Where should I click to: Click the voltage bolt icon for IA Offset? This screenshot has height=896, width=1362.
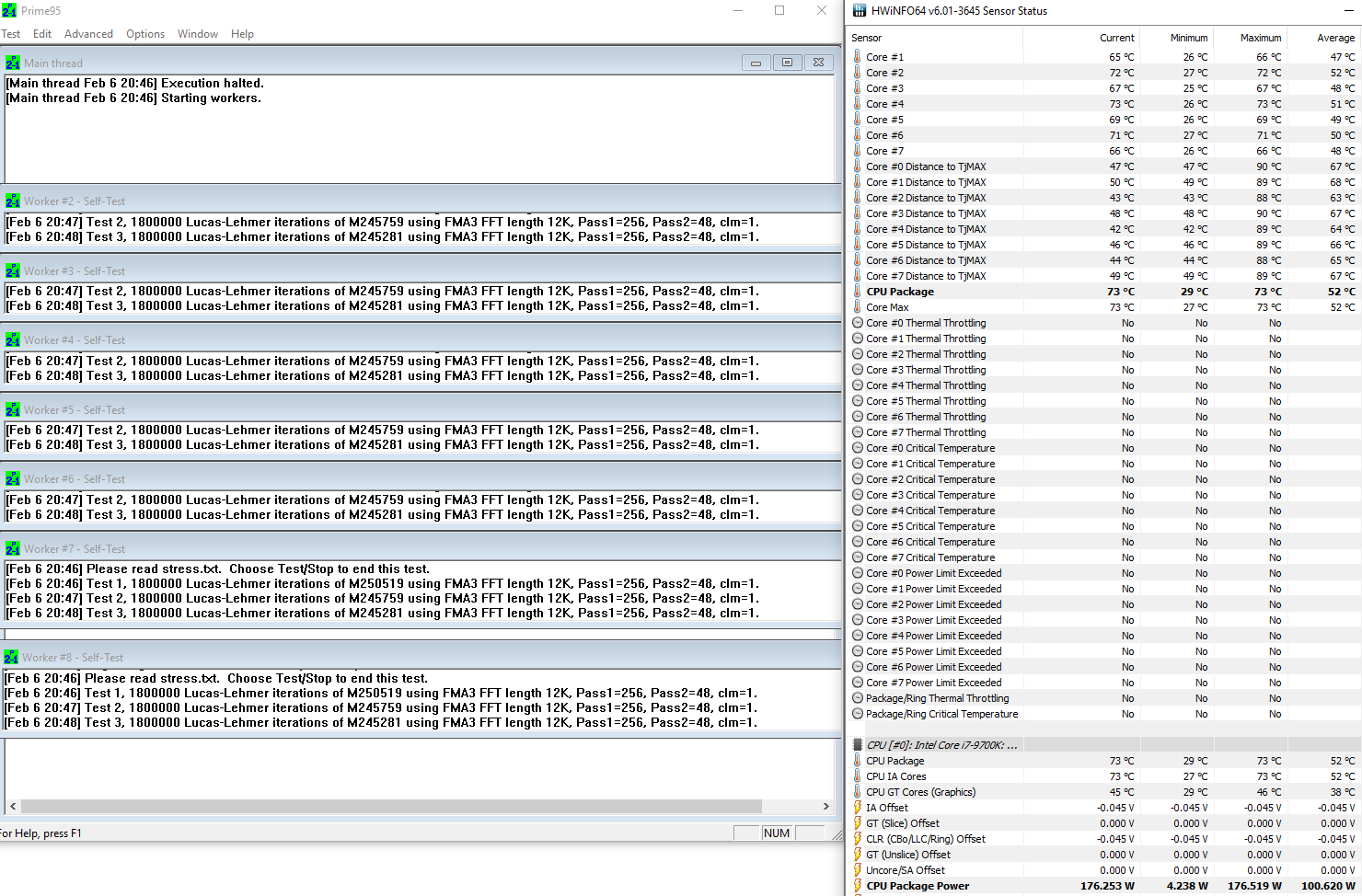click(858, 808)
